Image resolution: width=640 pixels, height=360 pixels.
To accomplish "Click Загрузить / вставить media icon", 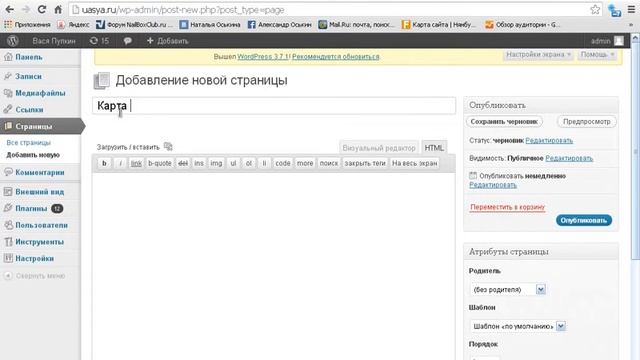I will tap(168, 146).
